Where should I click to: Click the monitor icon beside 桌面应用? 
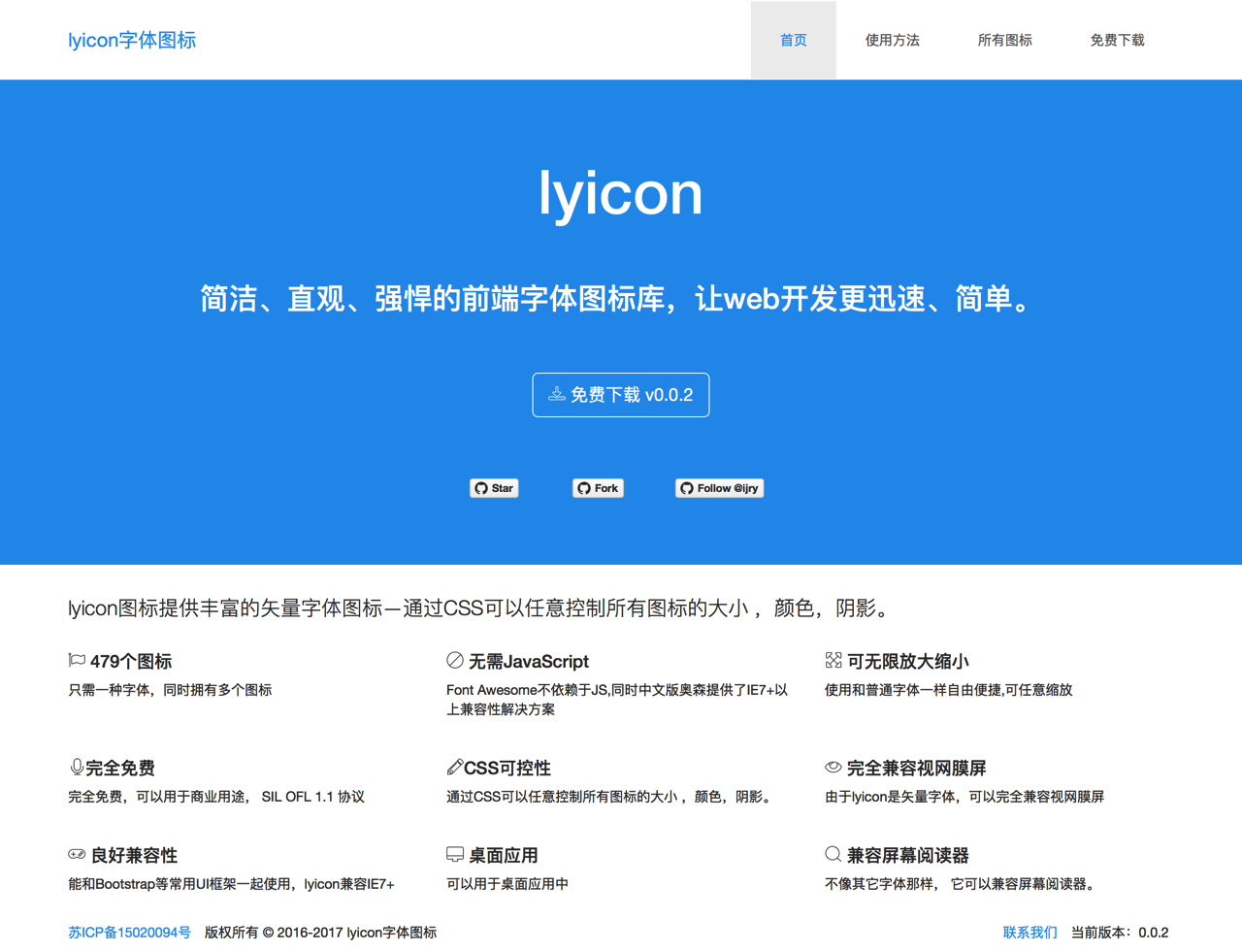click(x=455, y=854)
